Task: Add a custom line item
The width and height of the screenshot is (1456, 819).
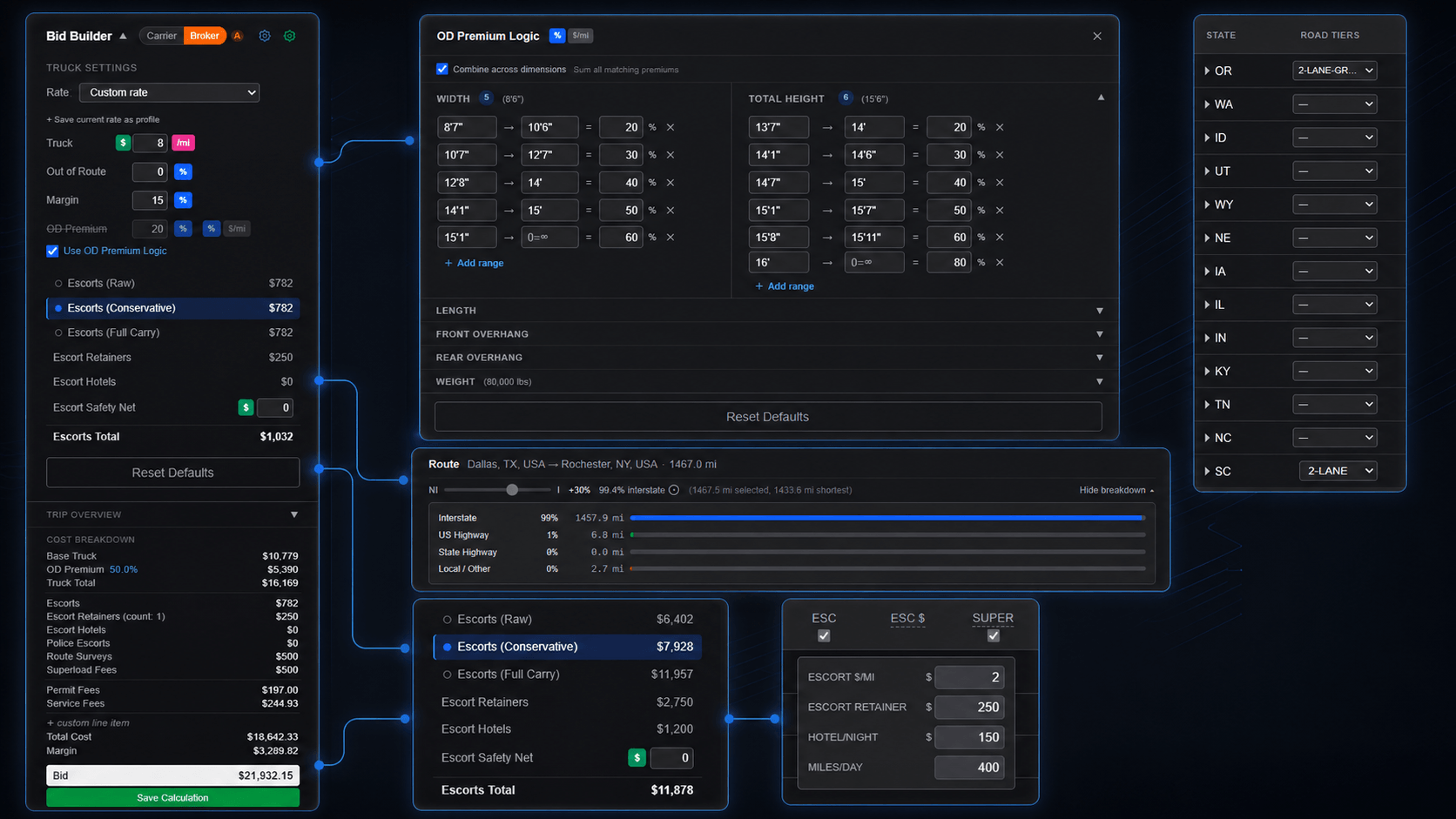Action: pyautogui.click(x=88, y=723)
